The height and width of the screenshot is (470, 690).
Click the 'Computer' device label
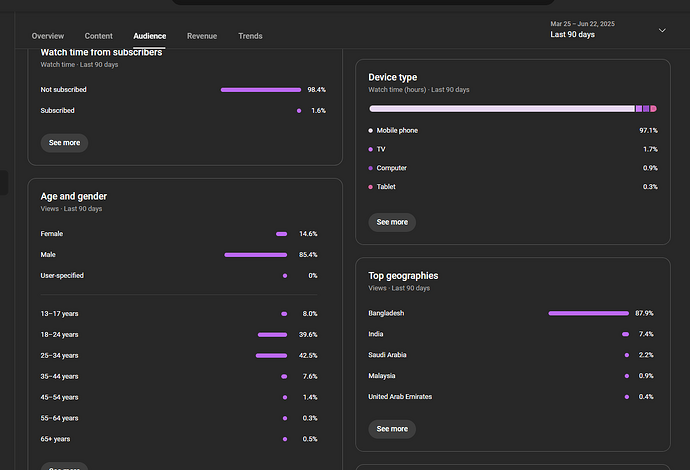click(x=392, y=168)
